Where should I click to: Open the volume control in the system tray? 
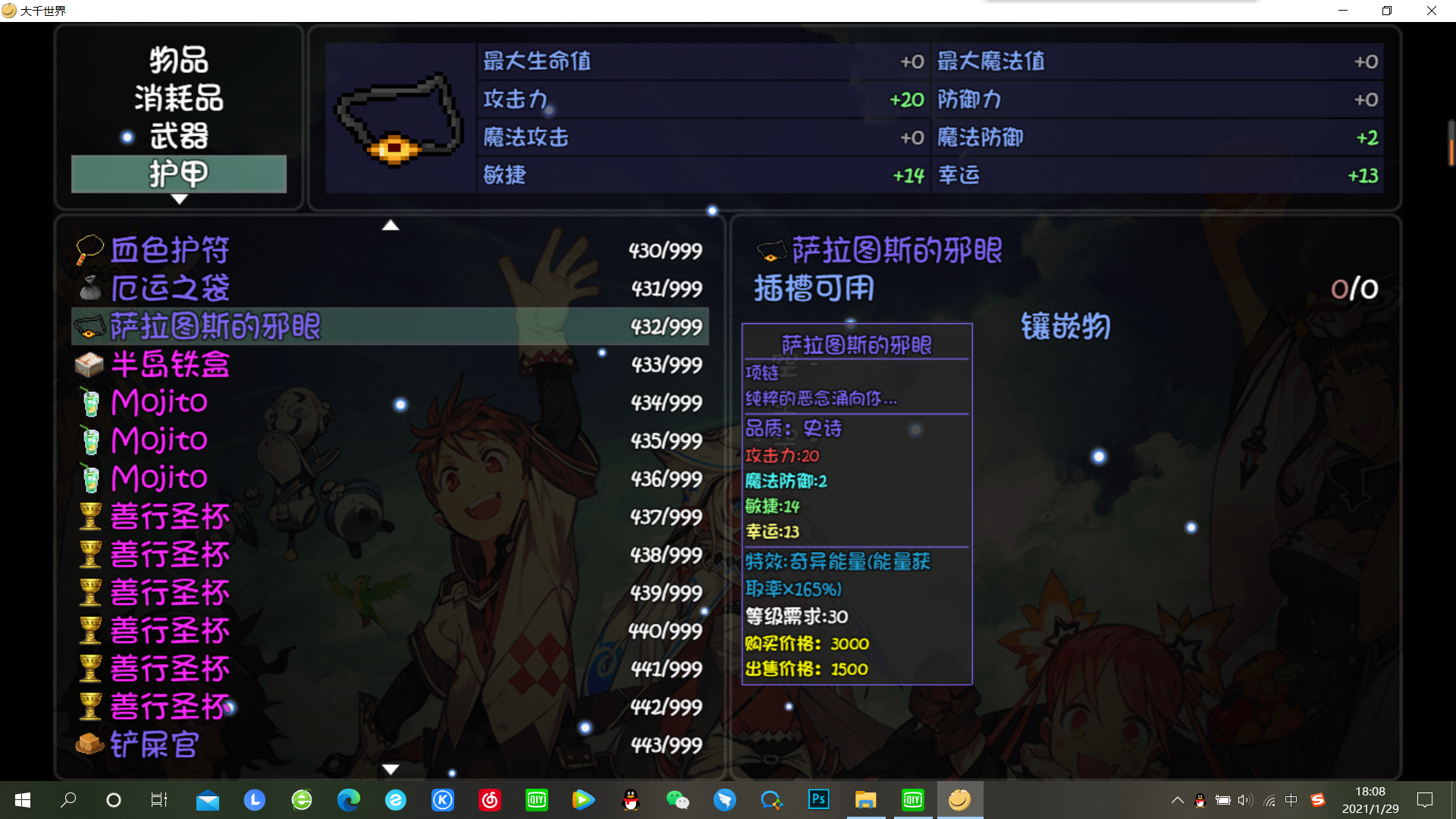[x=1245, y=800]
